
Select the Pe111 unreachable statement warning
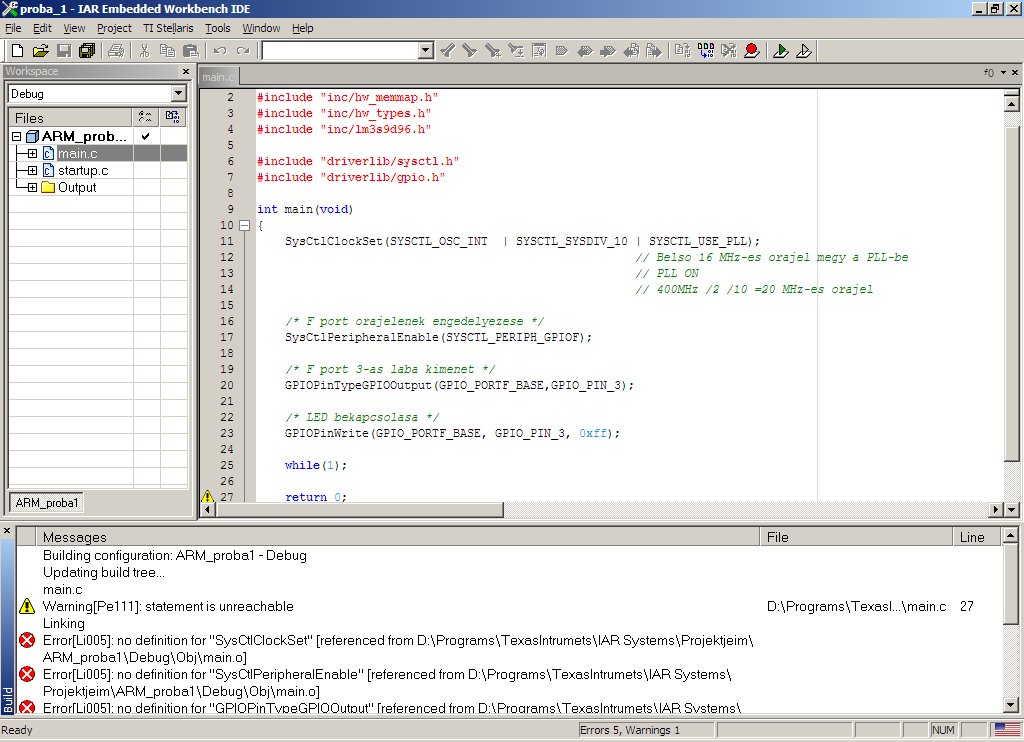[168, 606]
